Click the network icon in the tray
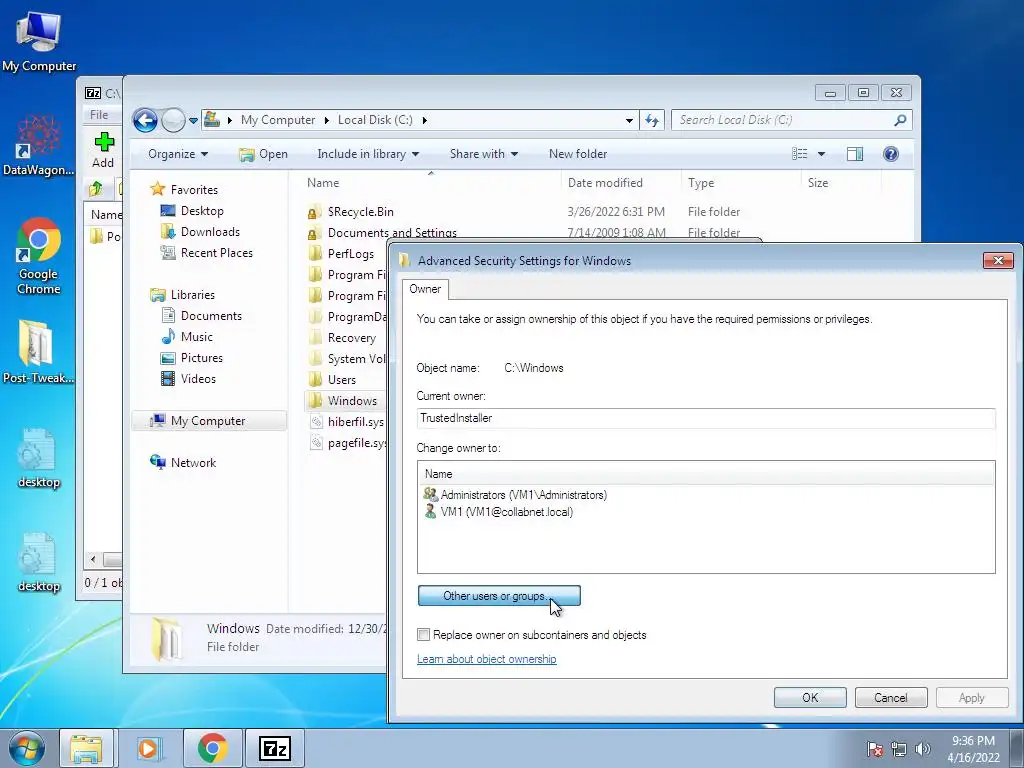This screenshot has height=768, width=1024. pyautogui.click(x=899, y=749)
